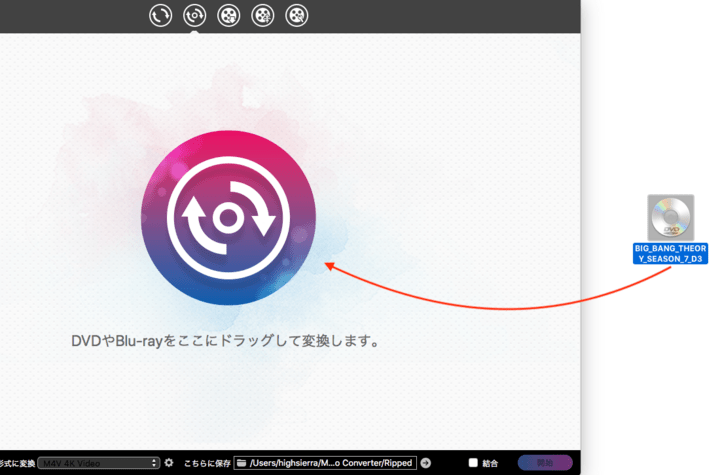Switch to the video converter tab icon

tap(161, 14)
